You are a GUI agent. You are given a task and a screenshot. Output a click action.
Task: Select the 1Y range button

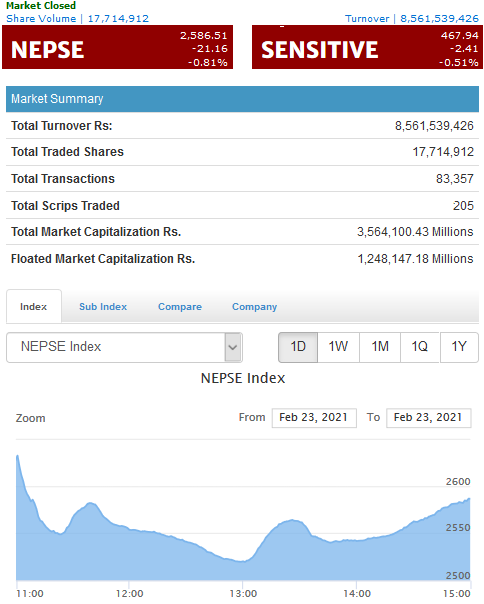(459, 347)
